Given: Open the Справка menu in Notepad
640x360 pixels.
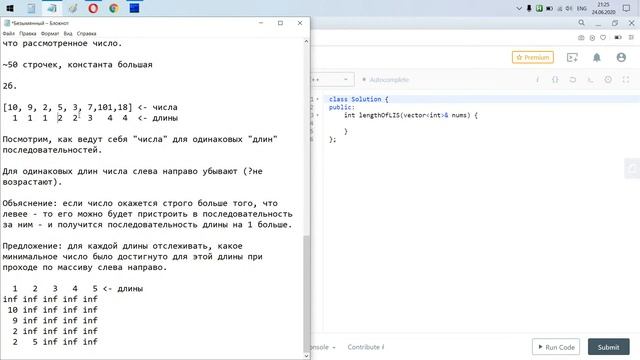Looking at the screenshot, I should [x=87, y=33].
